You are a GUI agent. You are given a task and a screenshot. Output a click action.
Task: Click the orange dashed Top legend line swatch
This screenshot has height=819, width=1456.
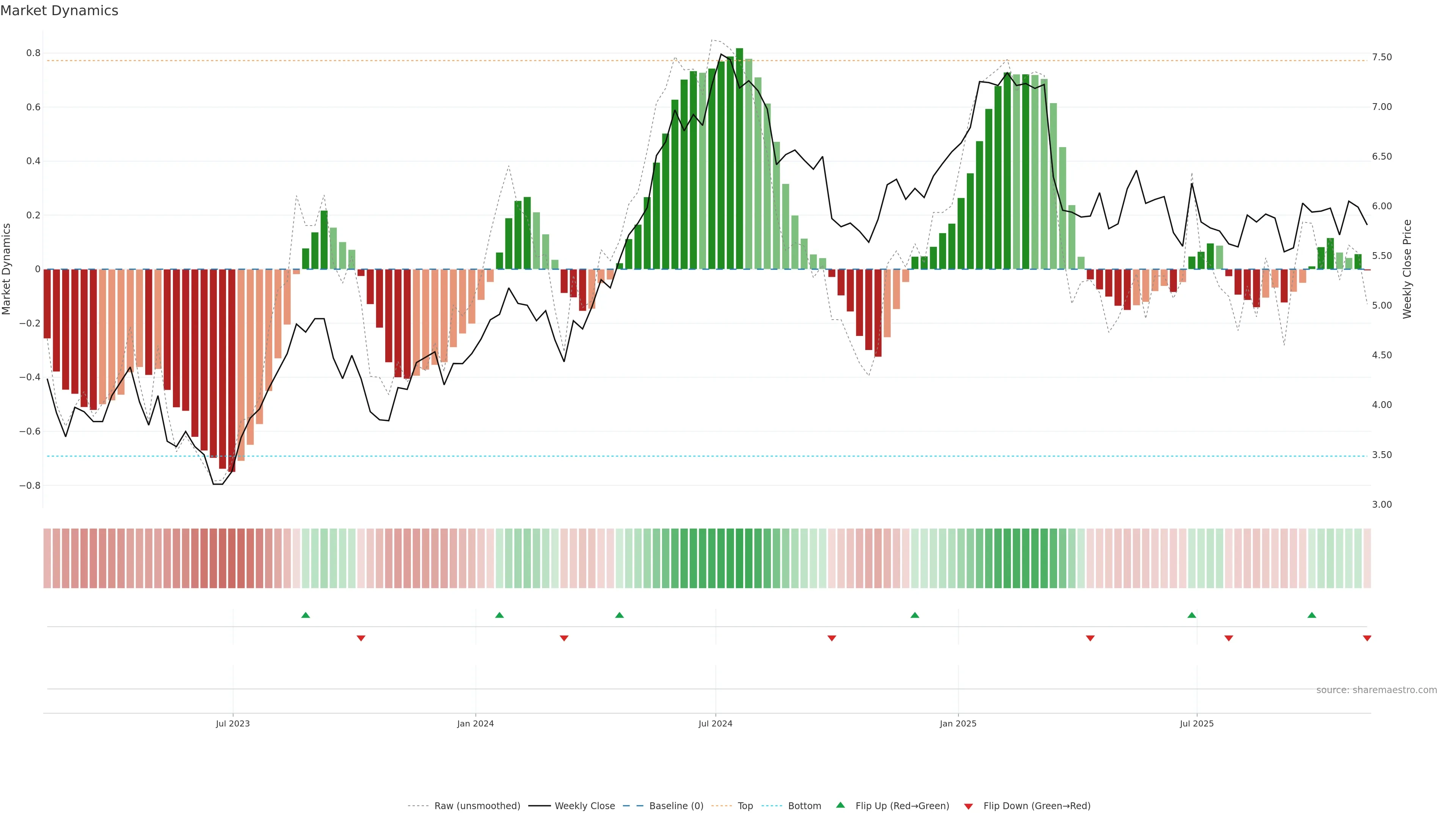pos(721,806)
